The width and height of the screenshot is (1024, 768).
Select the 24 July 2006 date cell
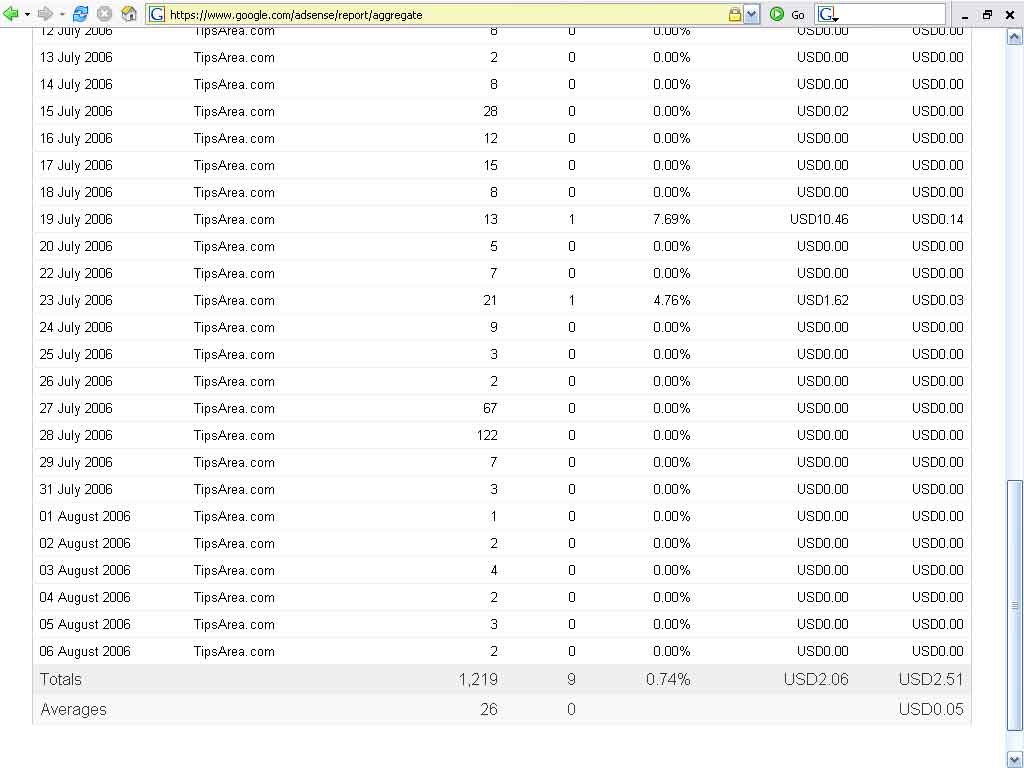point(76,328)
